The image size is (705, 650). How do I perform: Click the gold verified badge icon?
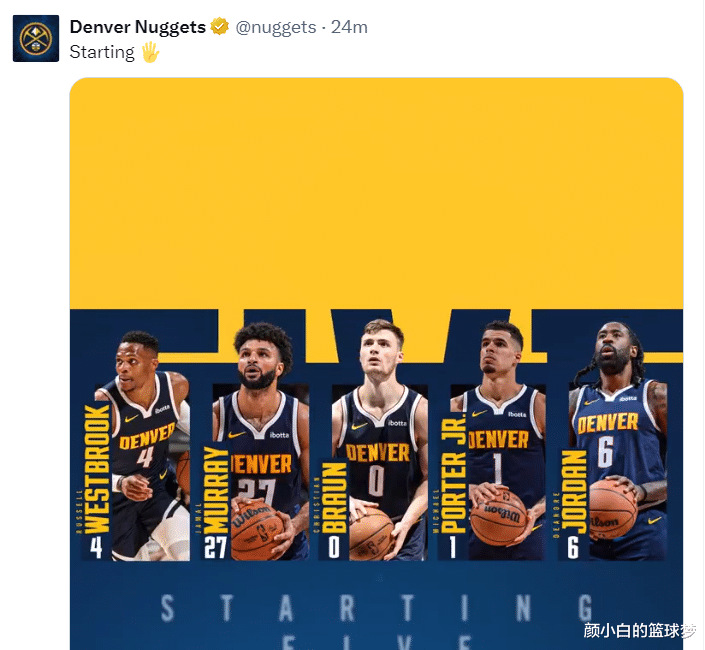click(219, 27)
